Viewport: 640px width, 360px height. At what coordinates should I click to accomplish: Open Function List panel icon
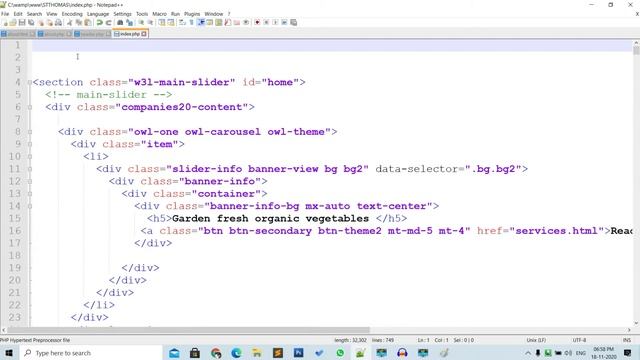227,22
